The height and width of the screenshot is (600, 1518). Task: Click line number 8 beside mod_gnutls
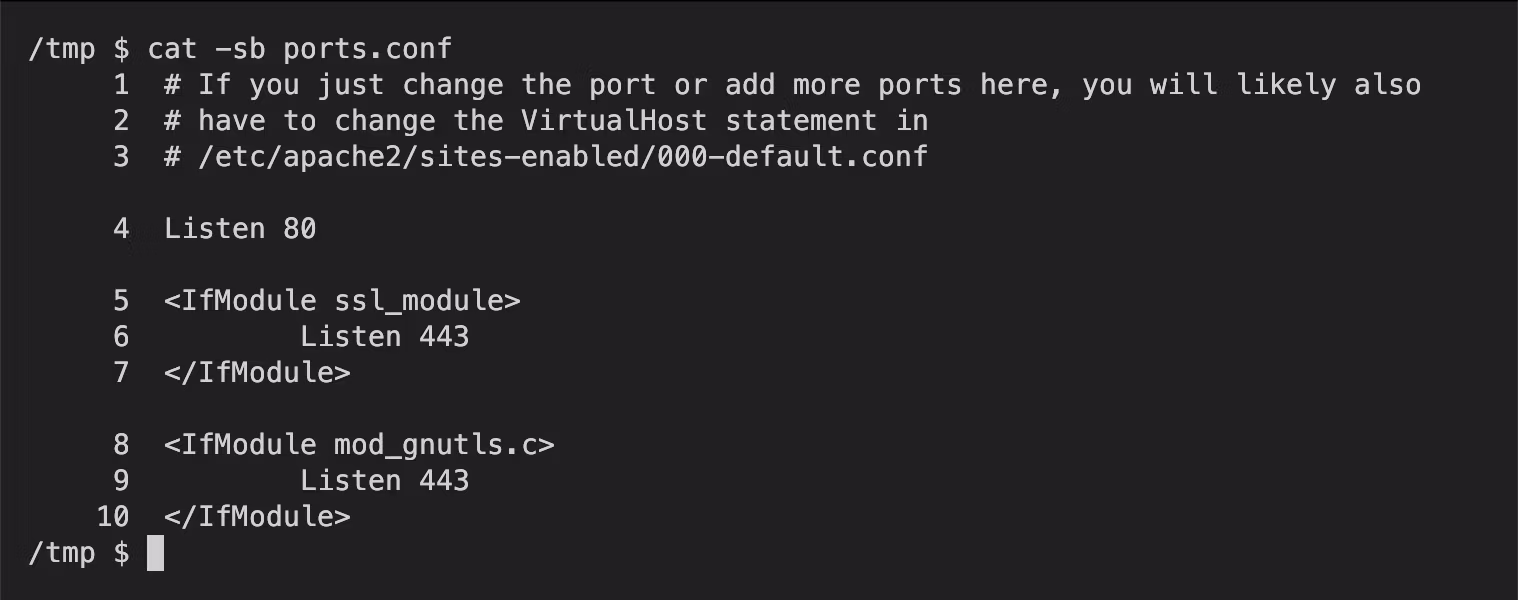click(x=121, y=445)
